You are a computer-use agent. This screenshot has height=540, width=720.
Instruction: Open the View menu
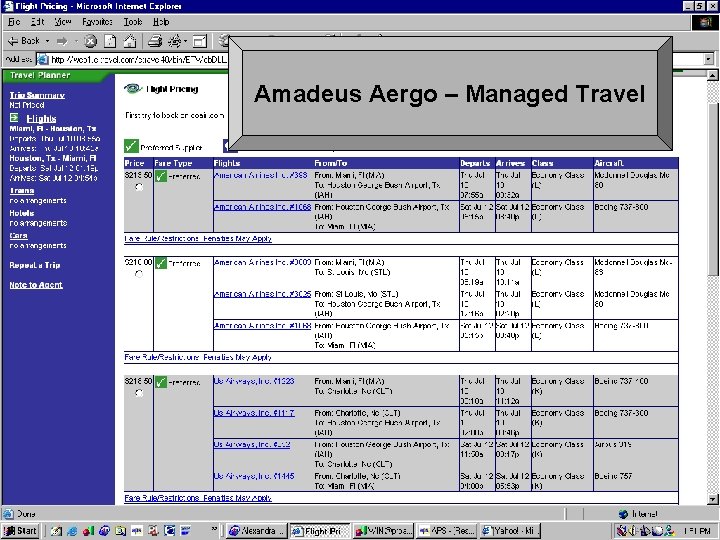click(x=63, y=22)
